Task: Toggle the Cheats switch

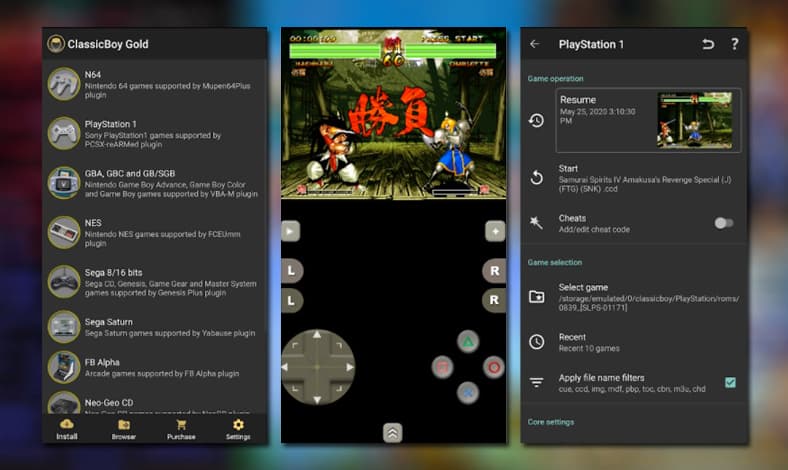Action: coord(724,223)
